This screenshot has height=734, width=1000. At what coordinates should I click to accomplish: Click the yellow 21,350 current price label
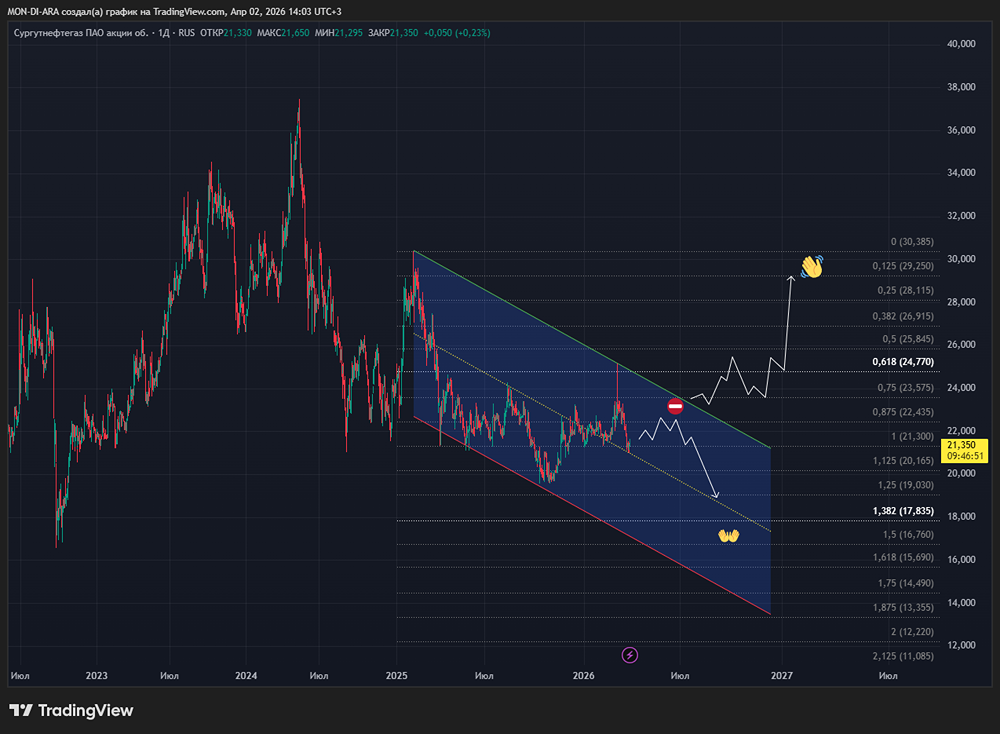click(x=961, y=445)
